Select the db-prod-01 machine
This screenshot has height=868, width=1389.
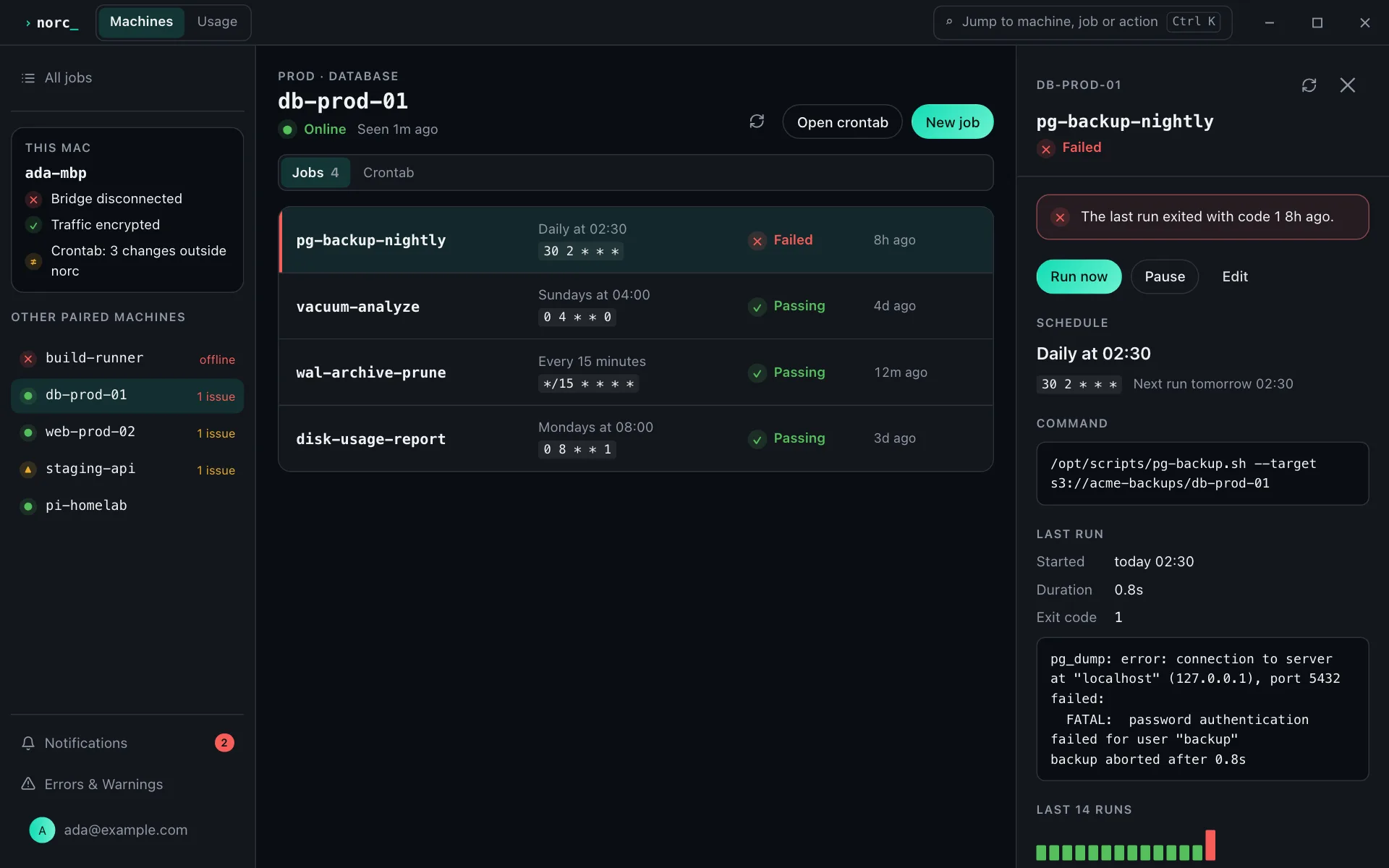(127, 396)
